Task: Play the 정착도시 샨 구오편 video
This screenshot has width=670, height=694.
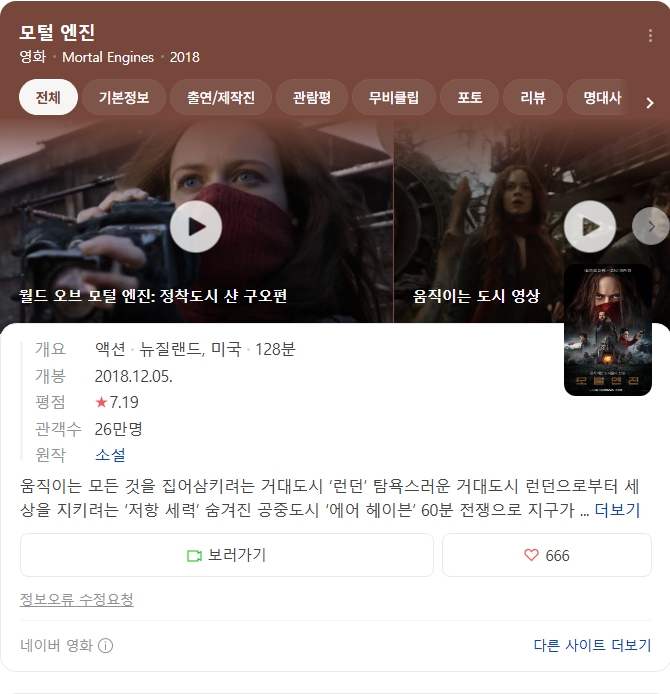Action: [x=196, y=227]
